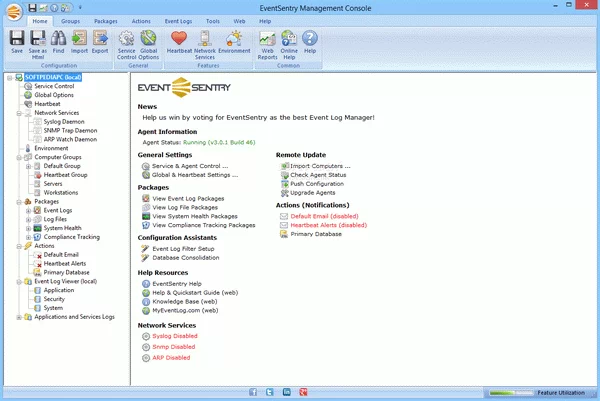Open the LinkedIn icon in status bar
Screen dimensions: 600x401
click(x=287, y=392)
